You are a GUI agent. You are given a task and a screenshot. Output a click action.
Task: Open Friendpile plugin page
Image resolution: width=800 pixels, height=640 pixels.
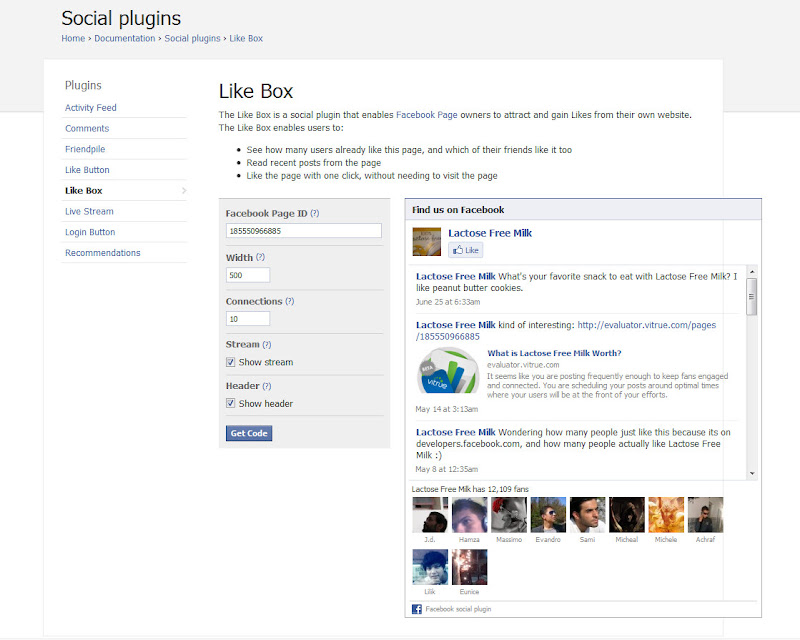click(x=85, y=149)
